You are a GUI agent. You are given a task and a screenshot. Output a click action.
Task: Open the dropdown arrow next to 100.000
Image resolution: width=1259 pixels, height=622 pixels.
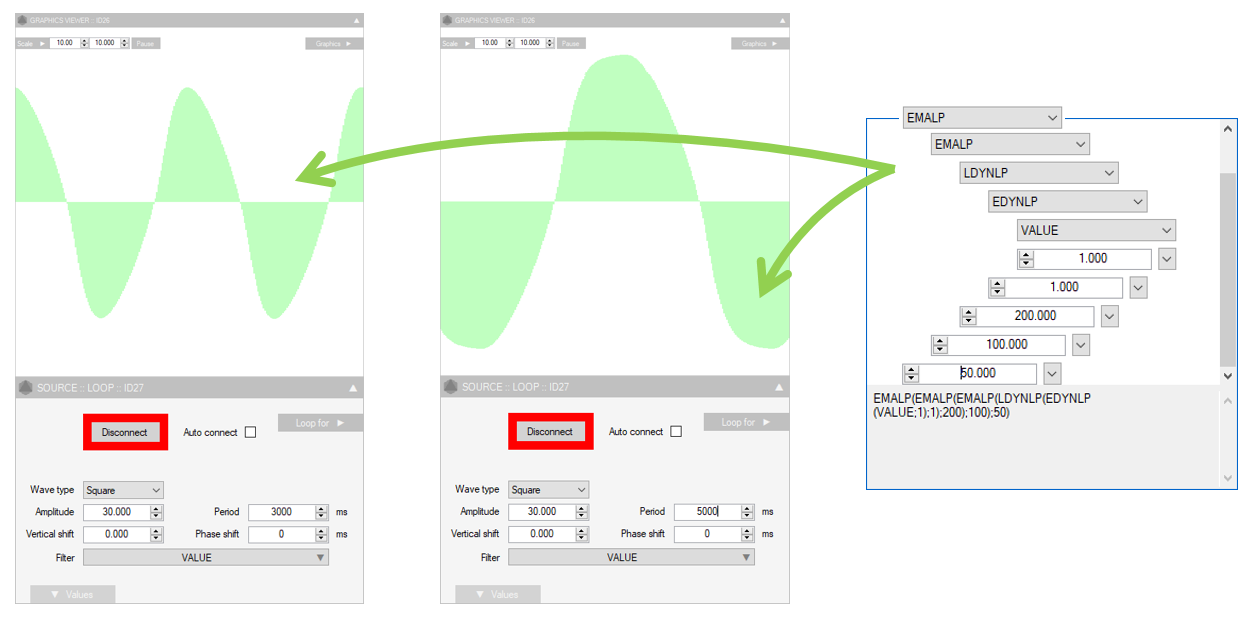coord(1080,344)
